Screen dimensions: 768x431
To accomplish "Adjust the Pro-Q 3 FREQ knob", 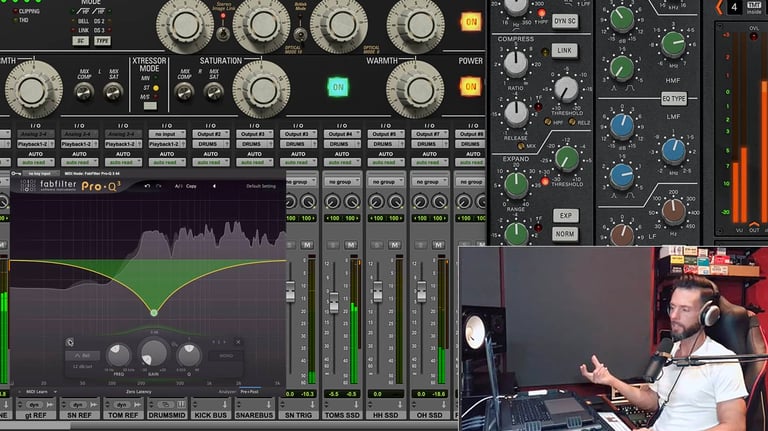I will tap(119, 355).
